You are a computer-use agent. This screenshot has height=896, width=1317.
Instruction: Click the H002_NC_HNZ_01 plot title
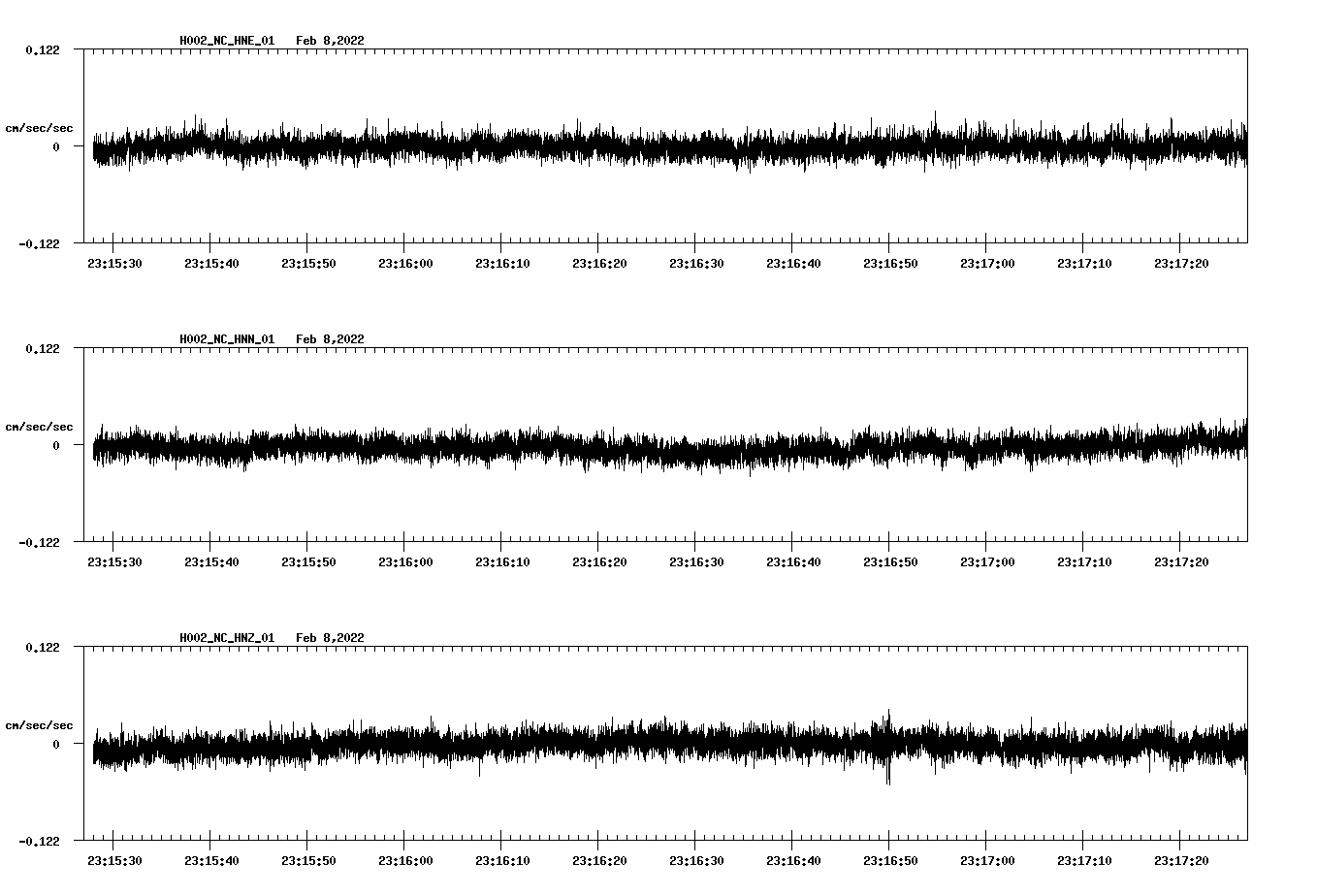point(227,638)
